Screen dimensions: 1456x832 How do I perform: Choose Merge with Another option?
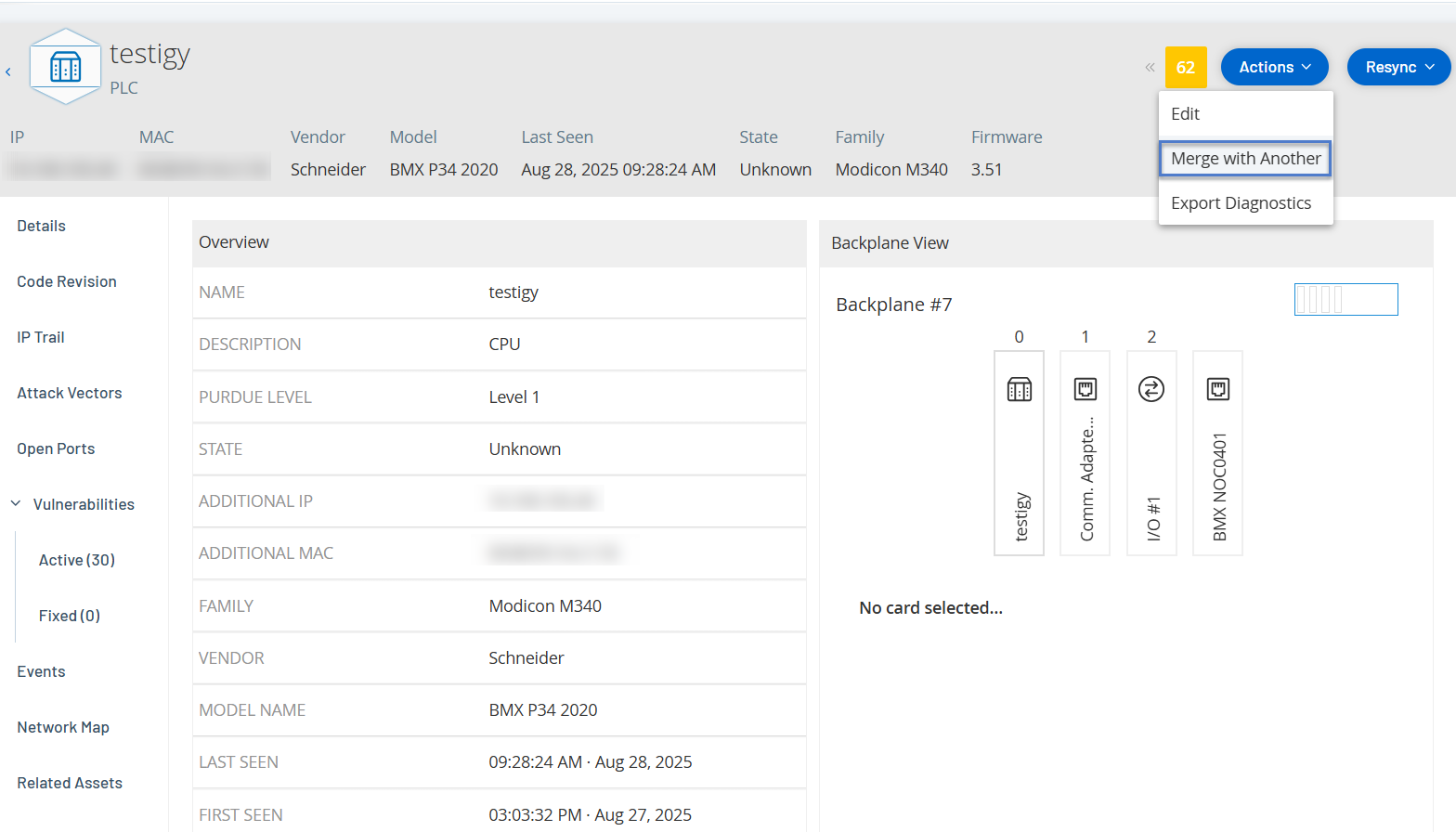click(x=1245, y=159)
